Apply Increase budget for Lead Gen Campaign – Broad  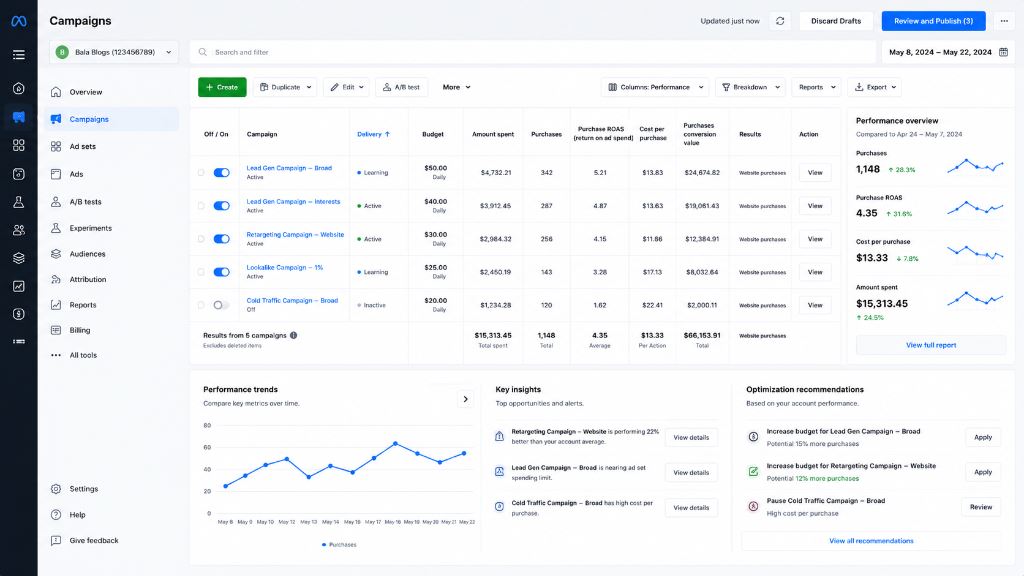[x=983, y=437]
